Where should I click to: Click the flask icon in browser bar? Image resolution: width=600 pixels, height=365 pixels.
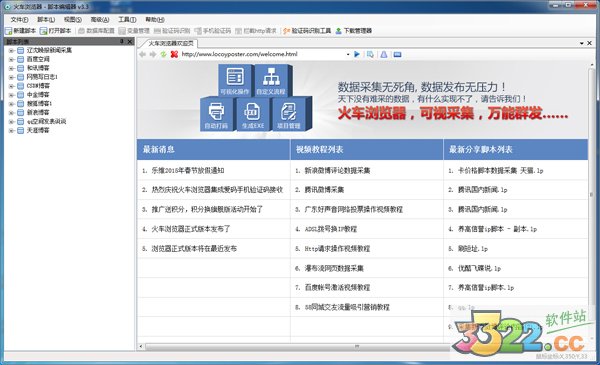click(x=384, y=54)
